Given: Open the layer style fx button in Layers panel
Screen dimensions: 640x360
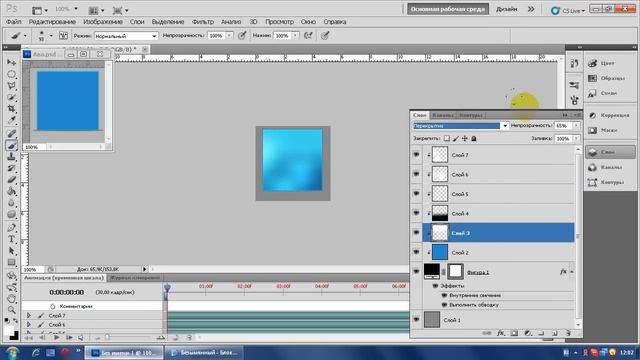Looking at the screenshot, I should pos(500,333).
